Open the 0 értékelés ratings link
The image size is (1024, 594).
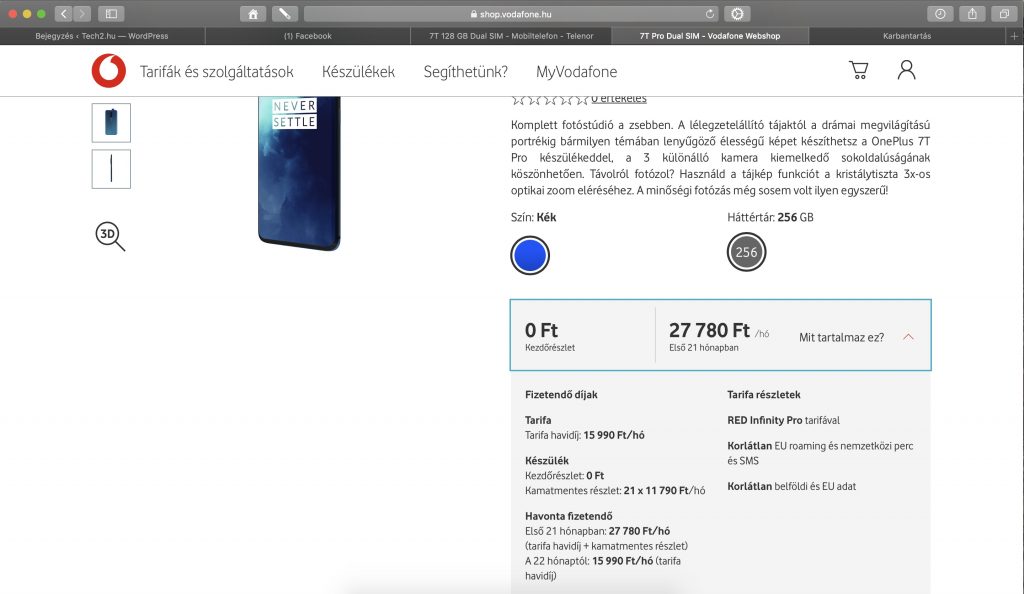point(618,99)
